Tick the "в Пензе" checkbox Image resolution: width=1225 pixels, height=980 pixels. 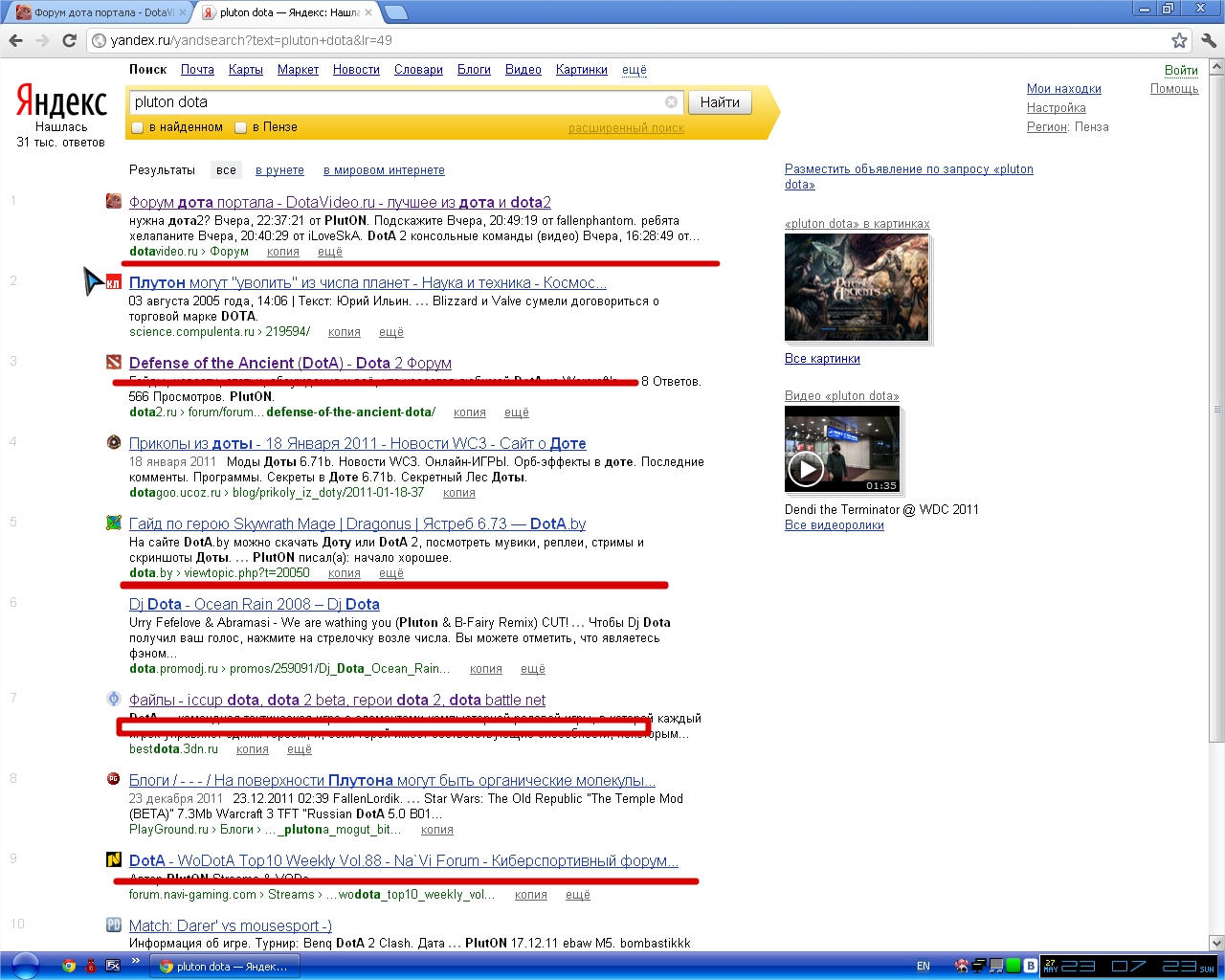pos(241,127)
